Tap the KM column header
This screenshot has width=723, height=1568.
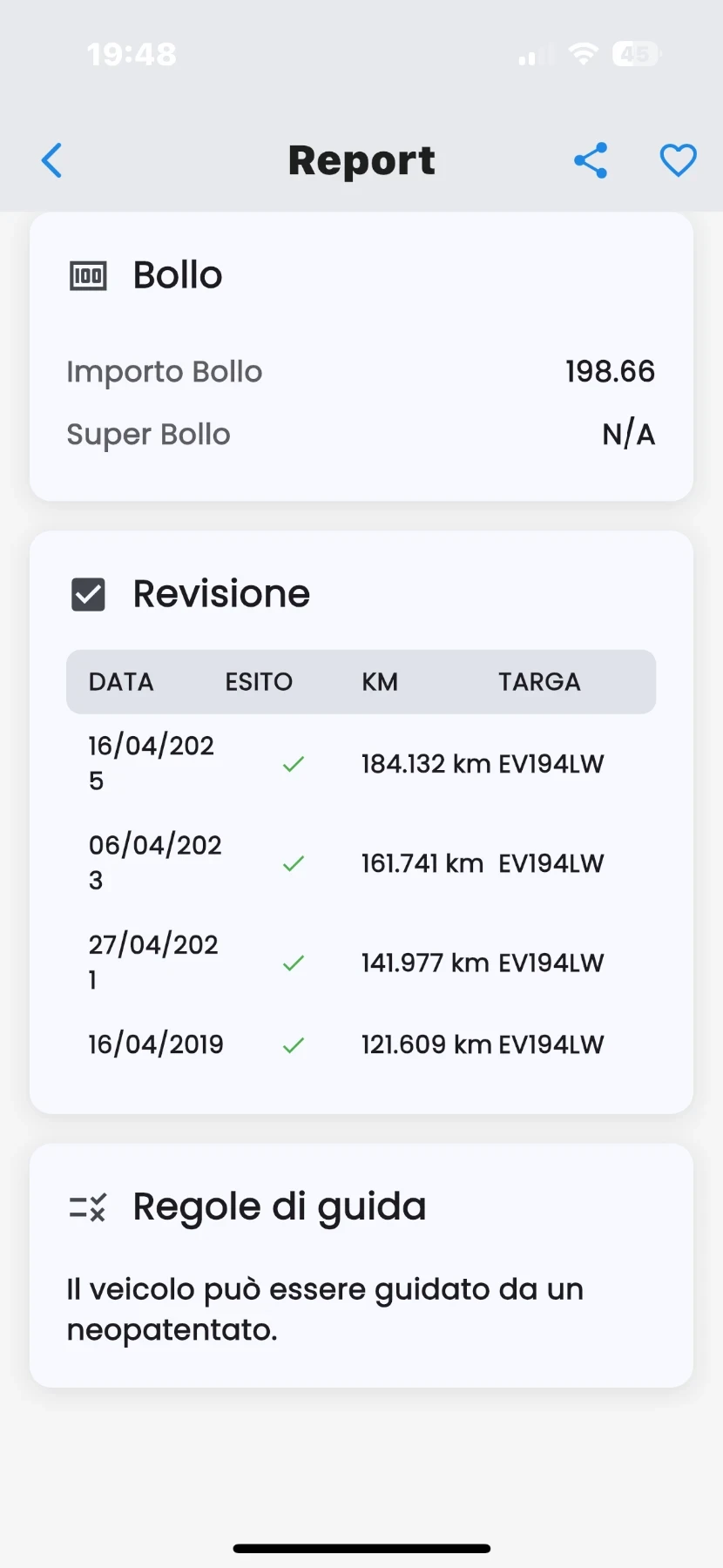380,682
